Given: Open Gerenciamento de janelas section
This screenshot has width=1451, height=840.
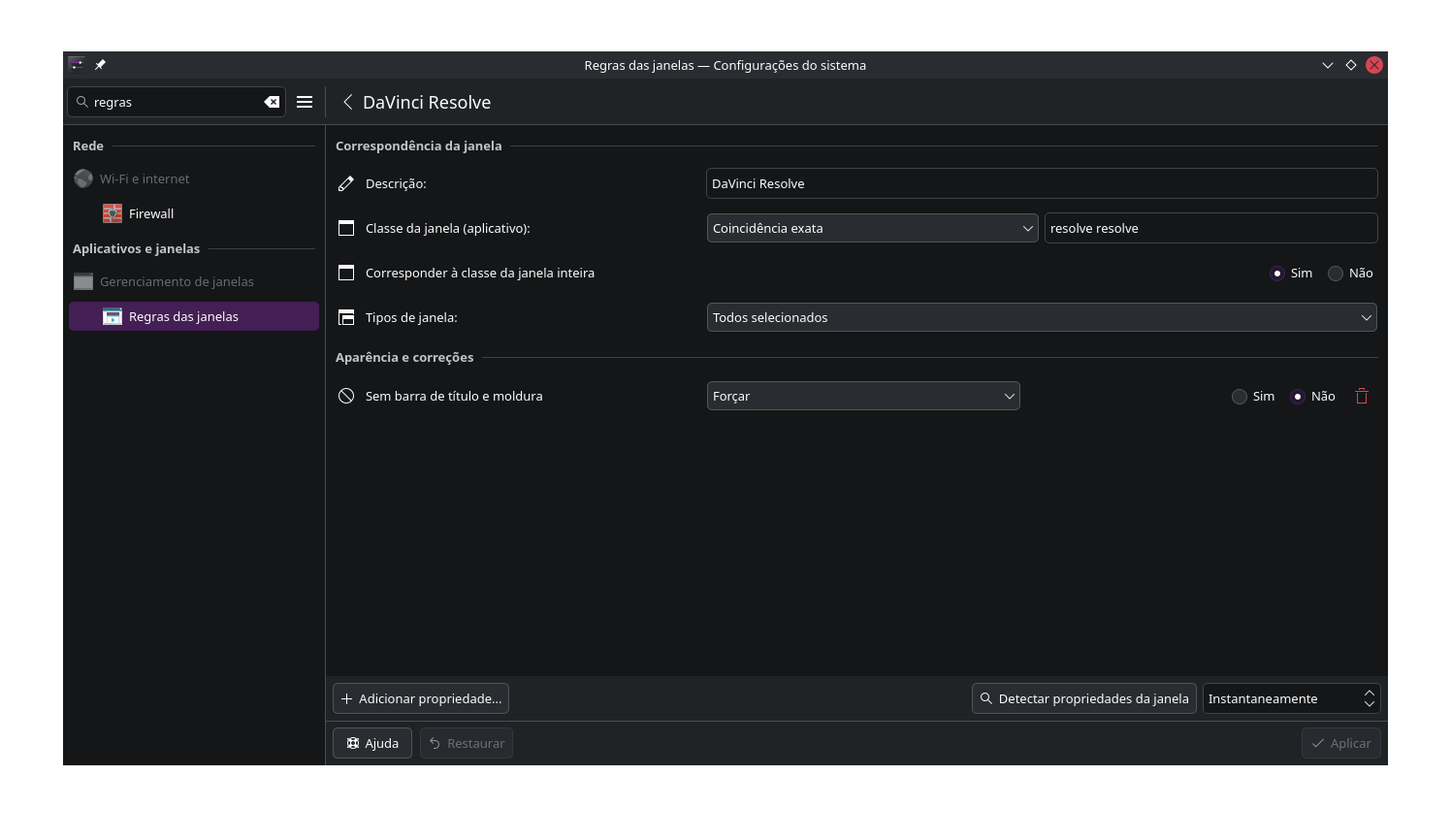Looking at the screenshot, I should tap(177, 281).
